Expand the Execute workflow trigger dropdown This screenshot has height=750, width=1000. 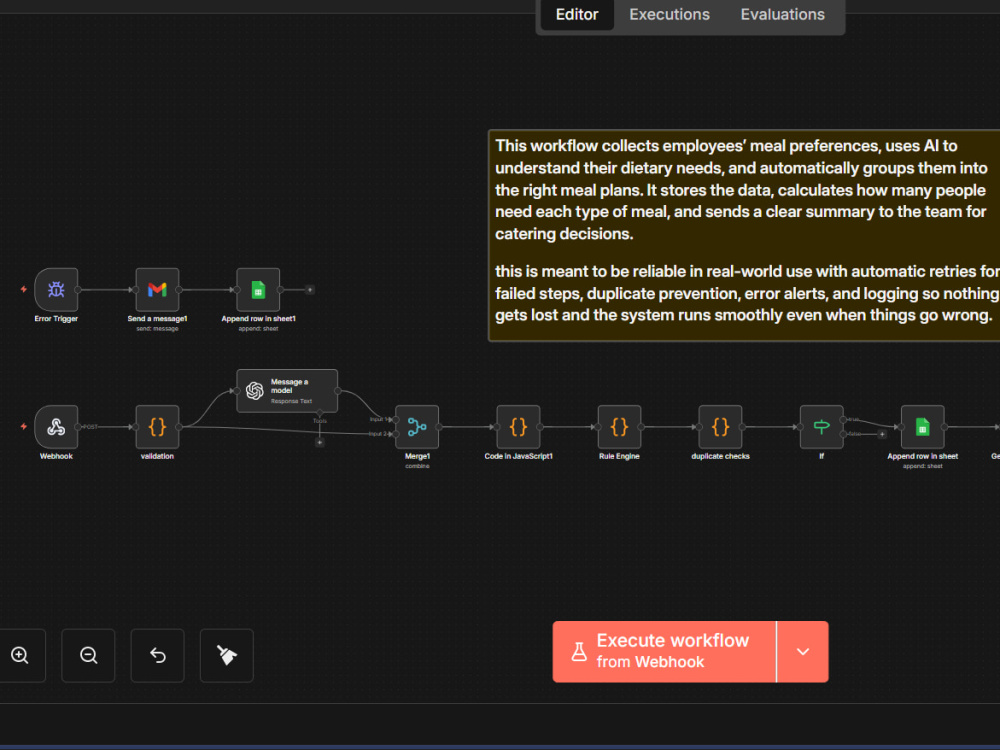point(803,652)
